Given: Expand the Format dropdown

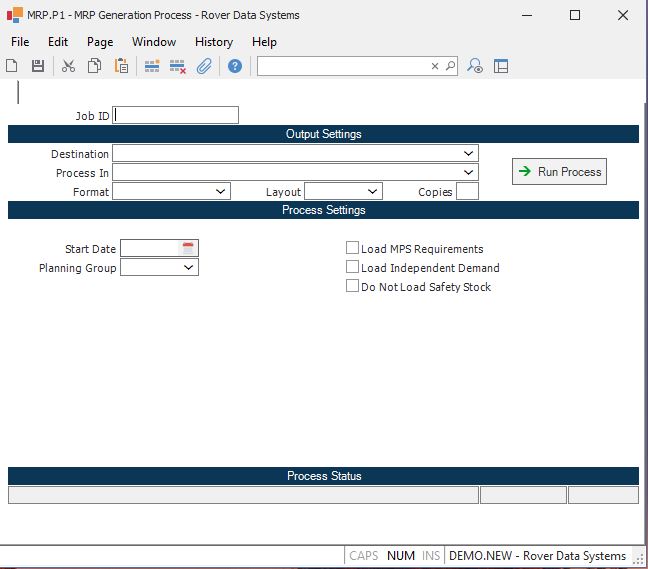Looking at the screenshot, I should (221, 191).
